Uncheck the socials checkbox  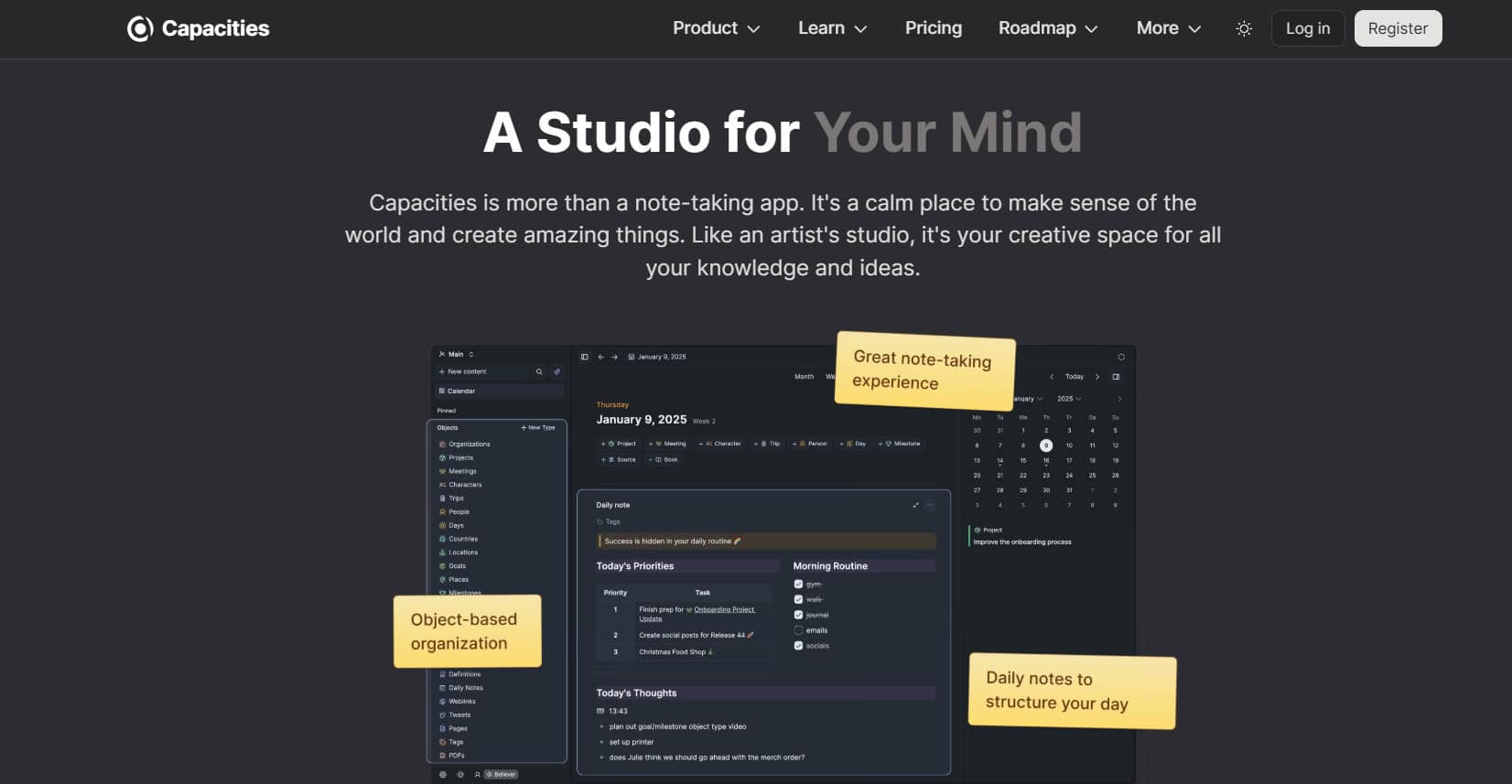click(x=798, y=646)
